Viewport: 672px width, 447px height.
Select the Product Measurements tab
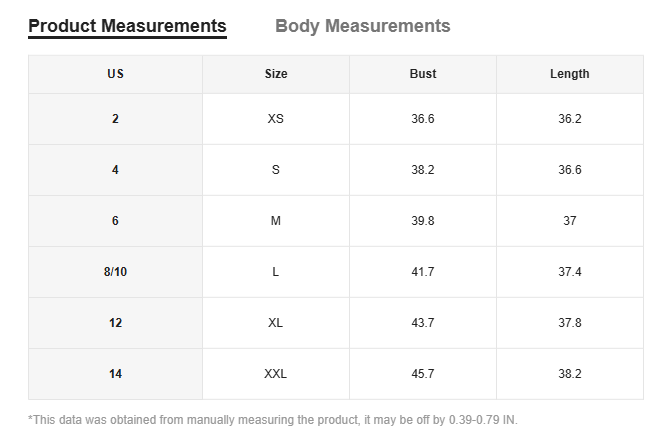pos(127,26)
